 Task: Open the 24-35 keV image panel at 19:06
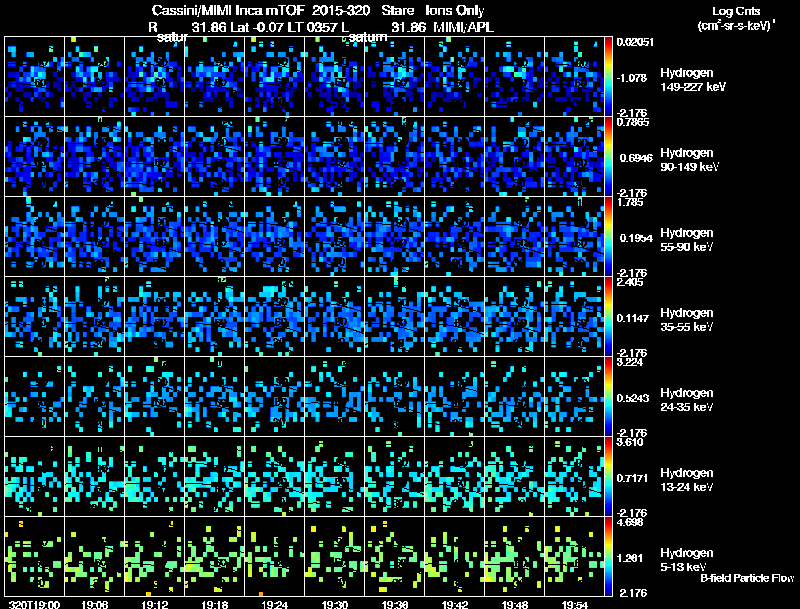pos(94,397)
